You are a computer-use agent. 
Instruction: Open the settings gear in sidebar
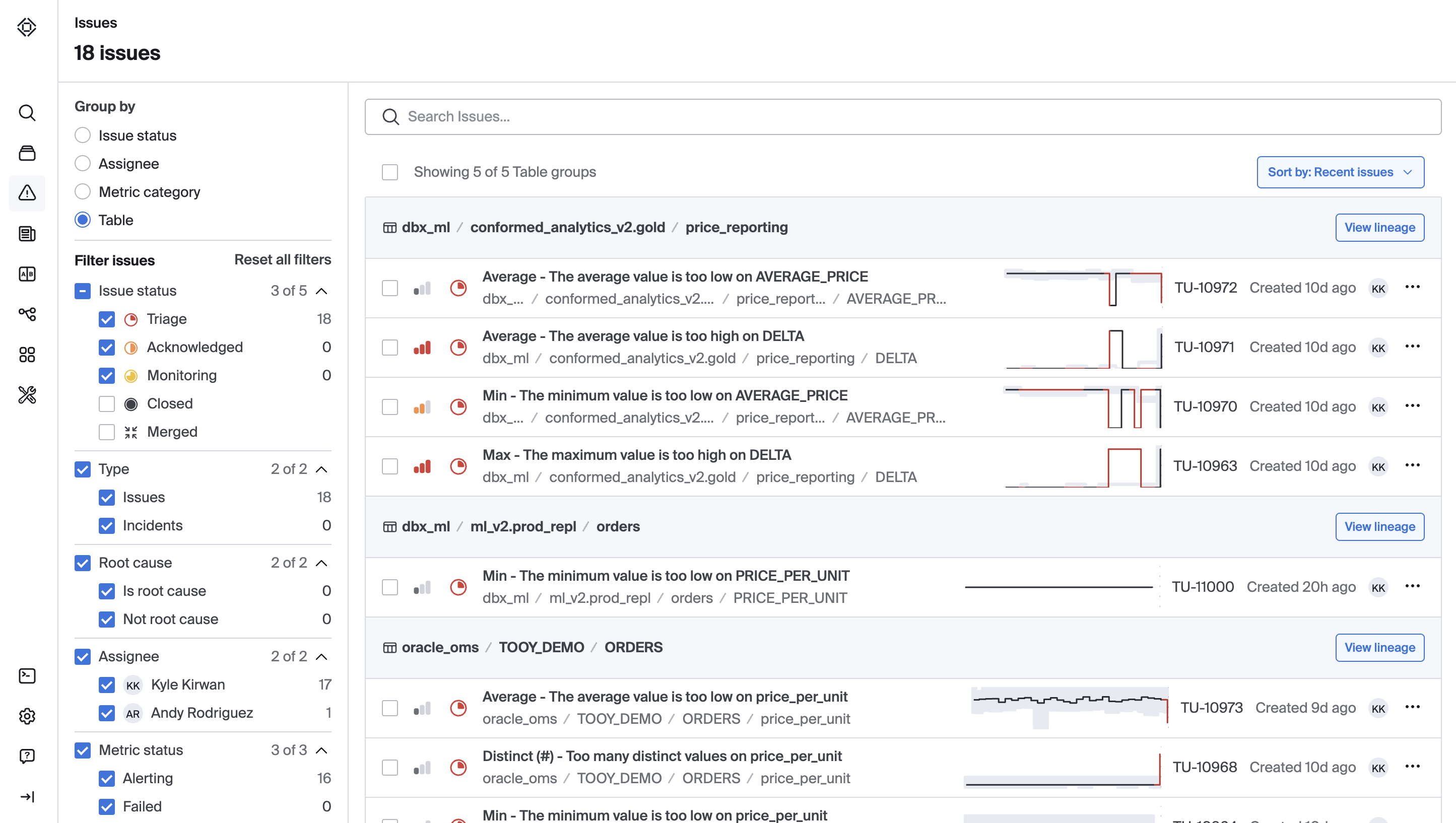coord(27,716)
